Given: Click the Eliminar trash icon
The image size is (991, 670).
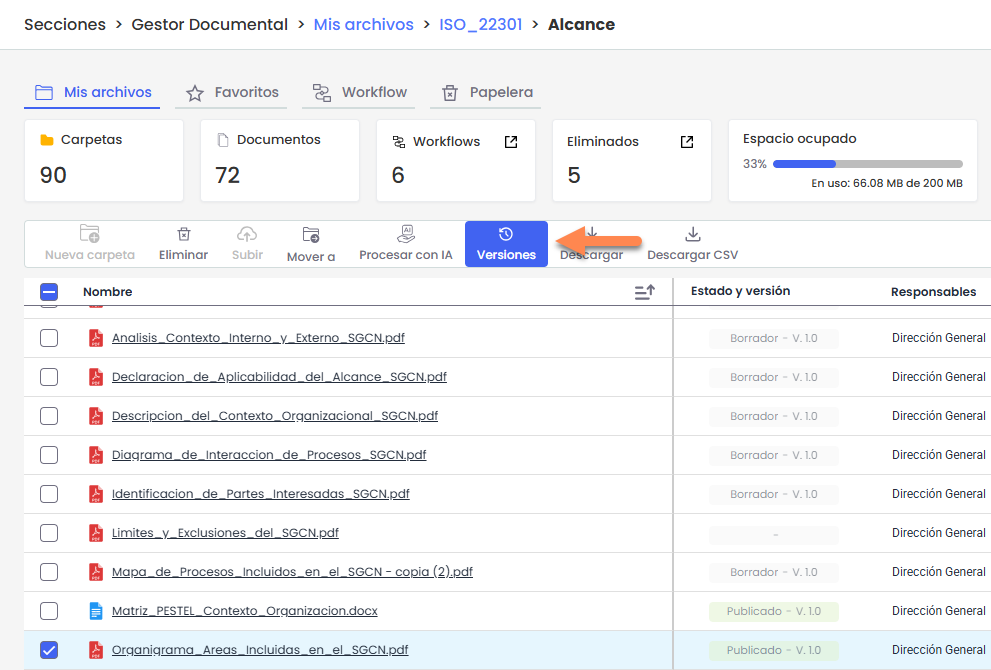Looking at the screenshot, I should [183, 234].
